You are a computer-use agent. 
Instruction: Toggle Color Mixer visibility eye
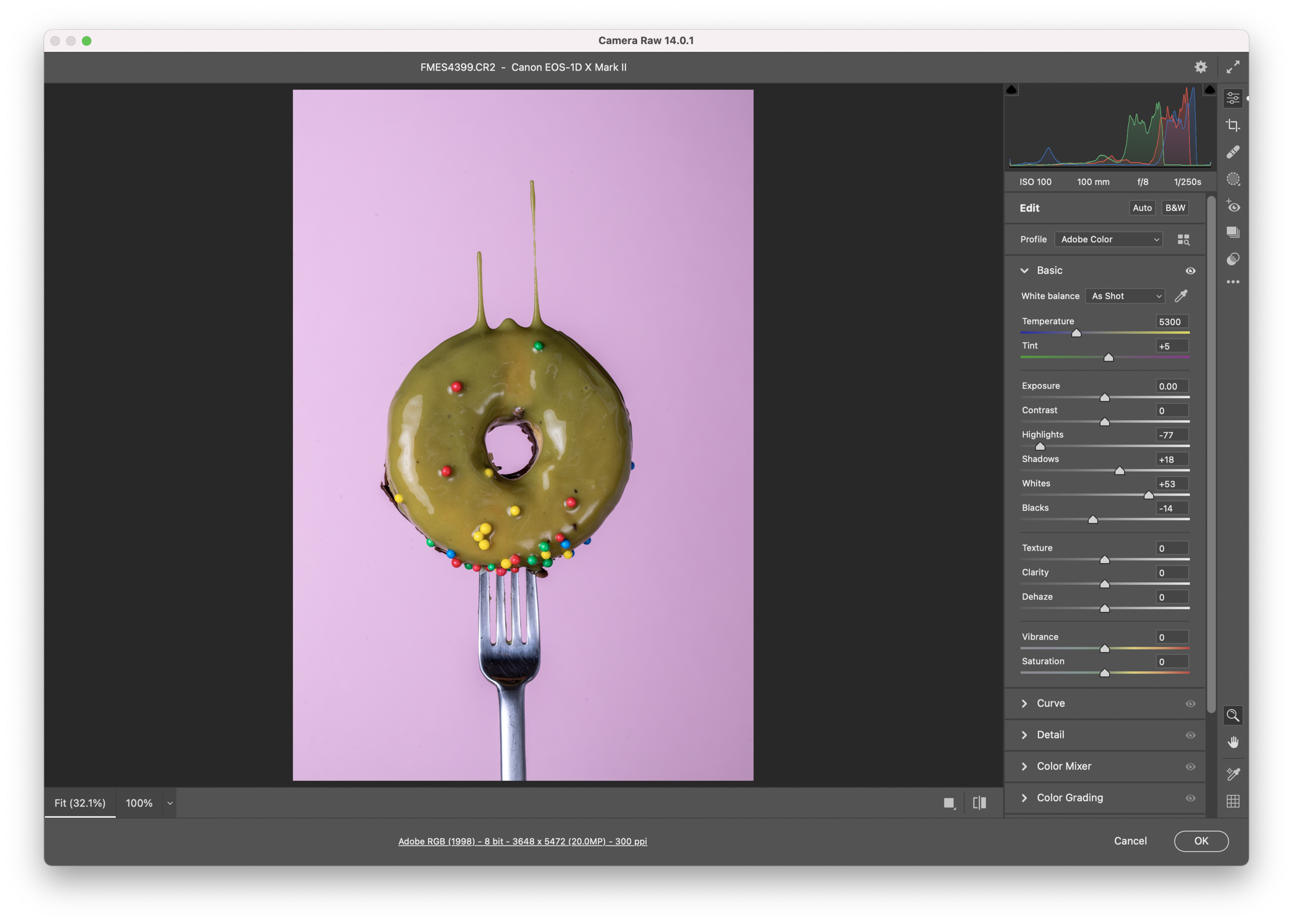coord(1190,766)
